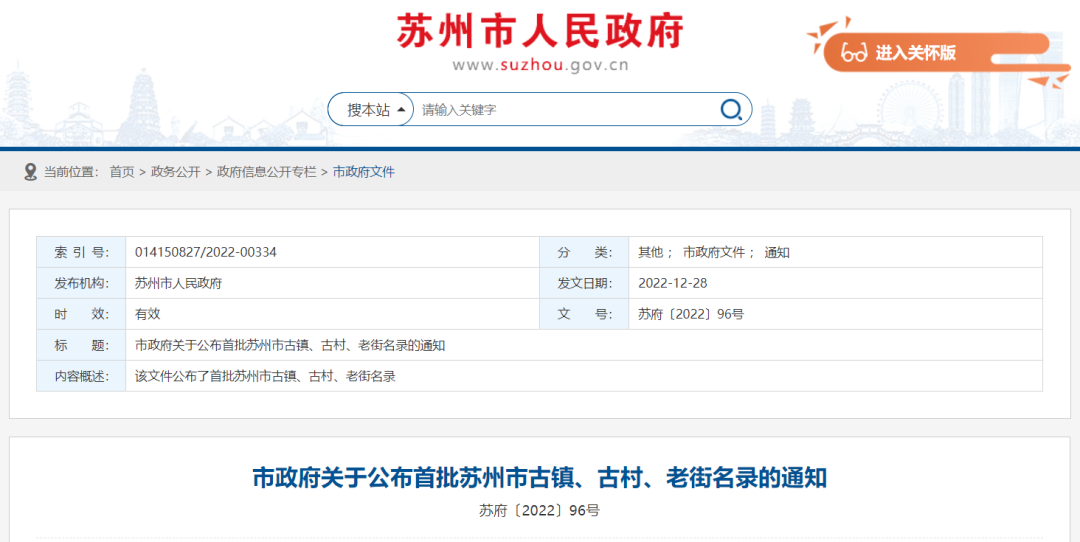Open 政务公开 breadcrumb link
The width and height of the screenshot is (1080, 542).
point(176,172)
